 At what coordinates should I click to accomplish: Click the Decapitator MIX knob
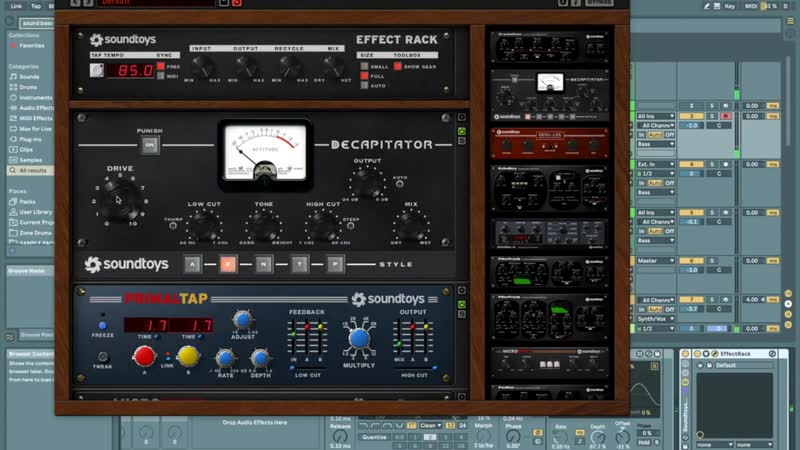[411, 226]
